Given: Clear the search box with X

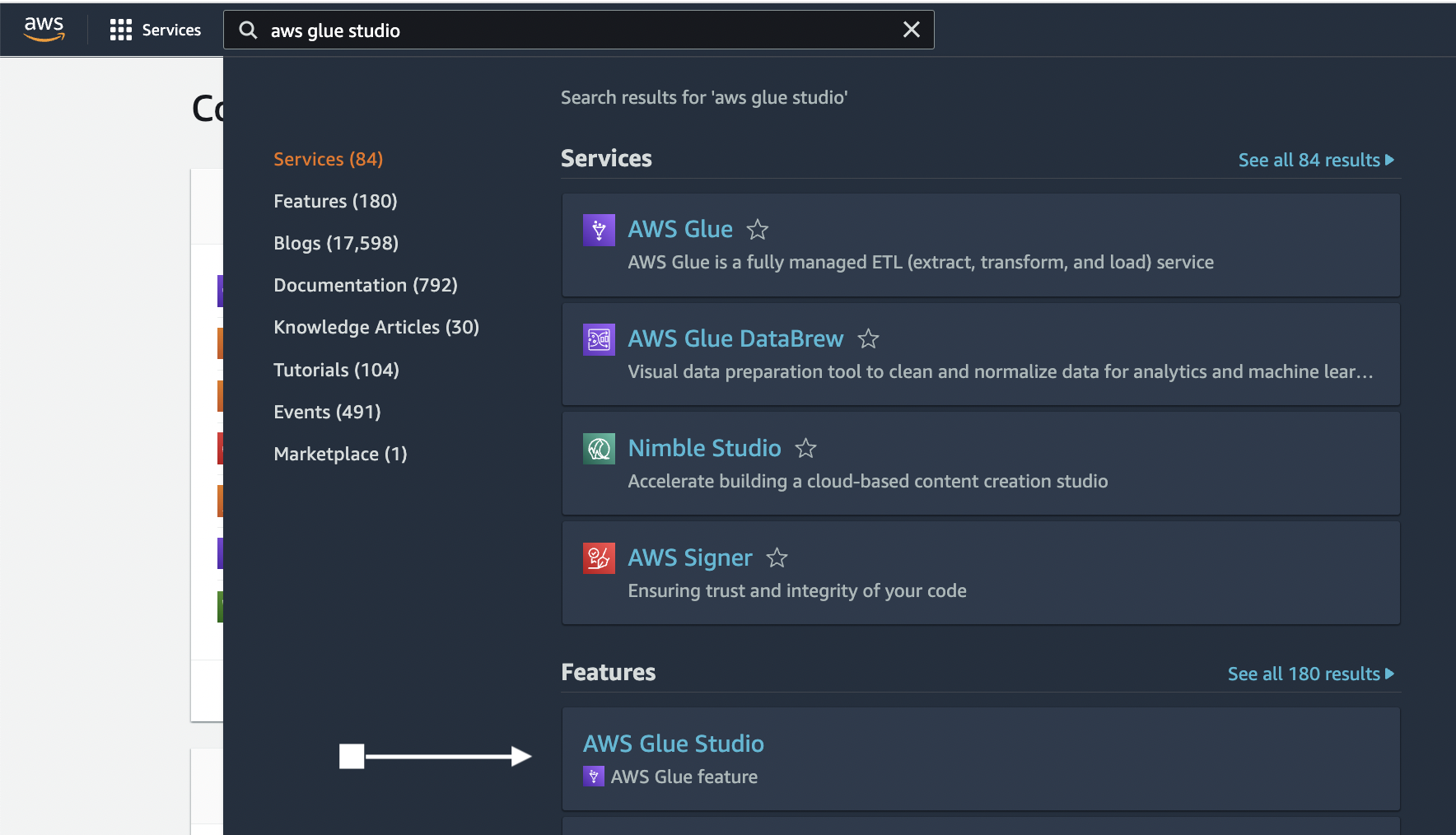Looking at the screenshot, I should point(911,30).
